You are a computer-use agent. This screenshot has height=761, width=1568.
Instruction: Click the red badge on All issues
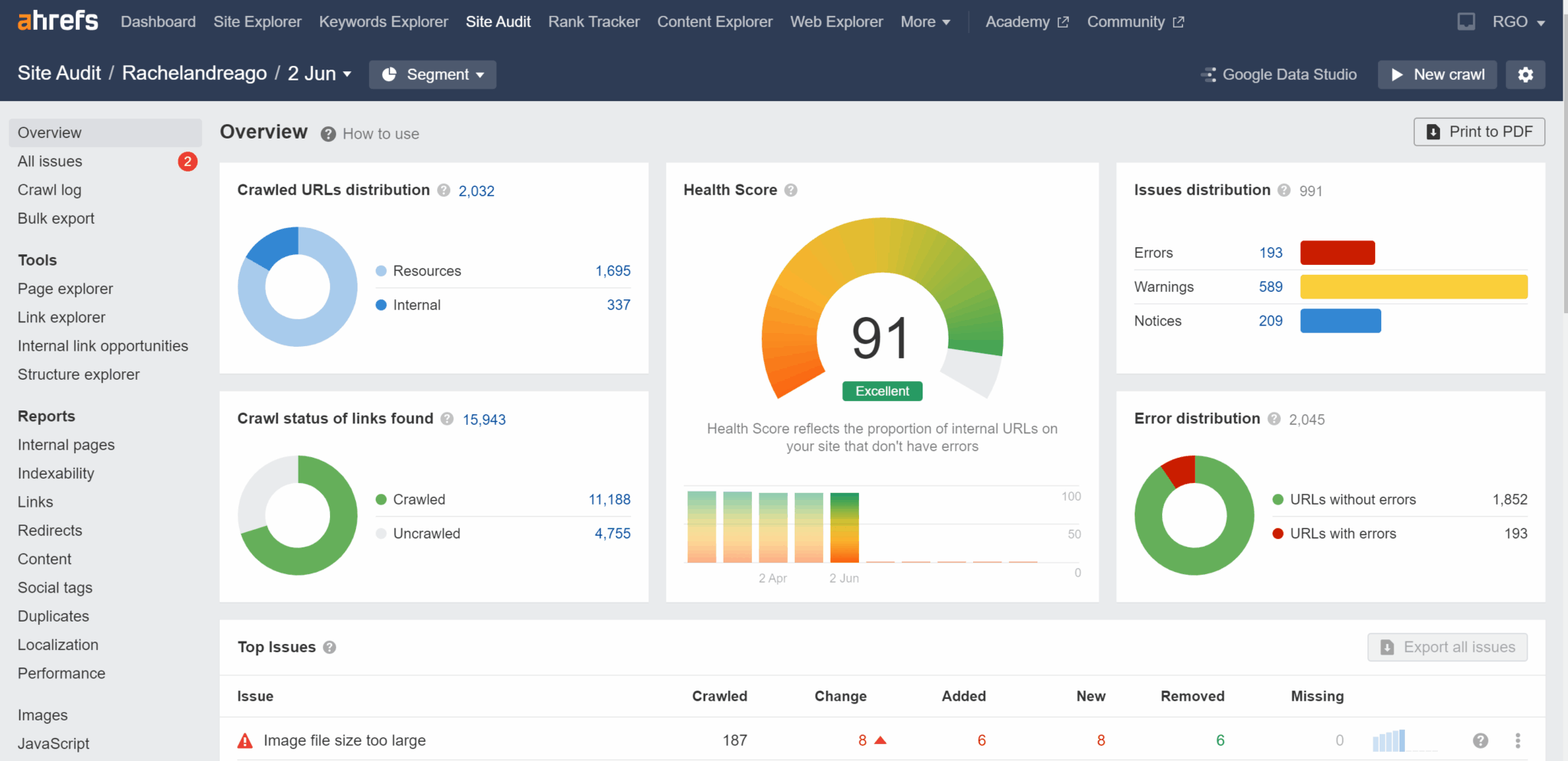[188, 162]
